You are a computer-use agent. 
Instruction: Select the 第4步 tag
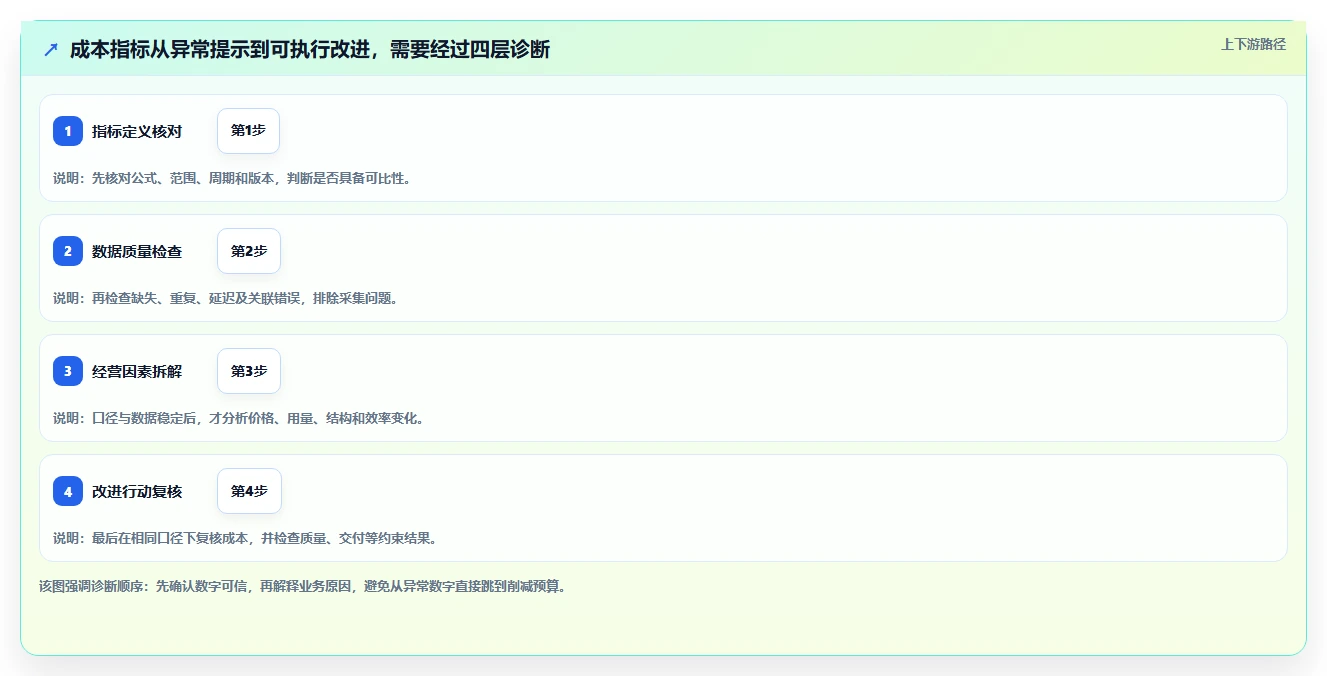pyautogui.click(x=249, y=491)
